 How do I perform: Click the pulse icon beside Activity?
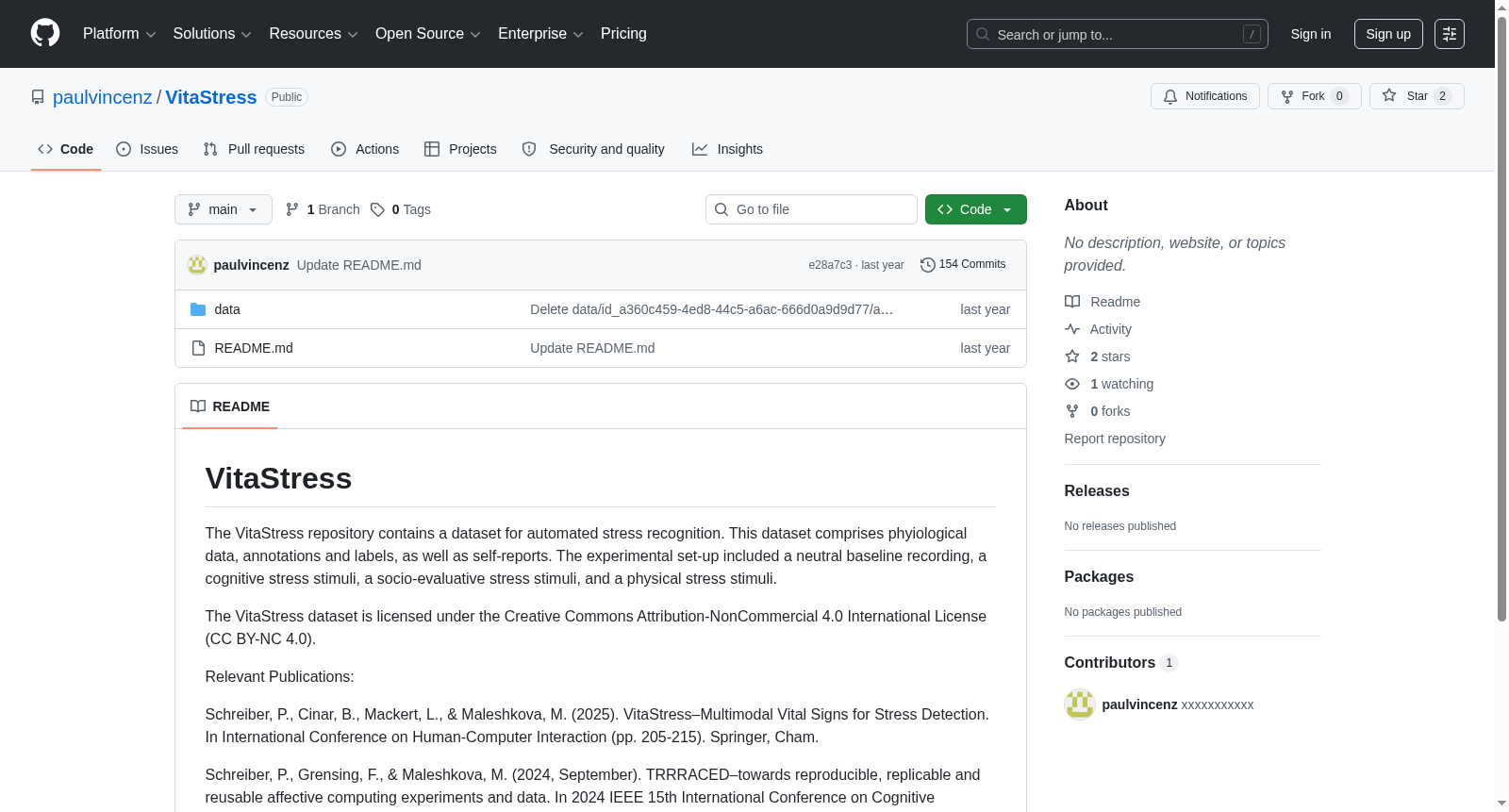[x=1072, y=329]
